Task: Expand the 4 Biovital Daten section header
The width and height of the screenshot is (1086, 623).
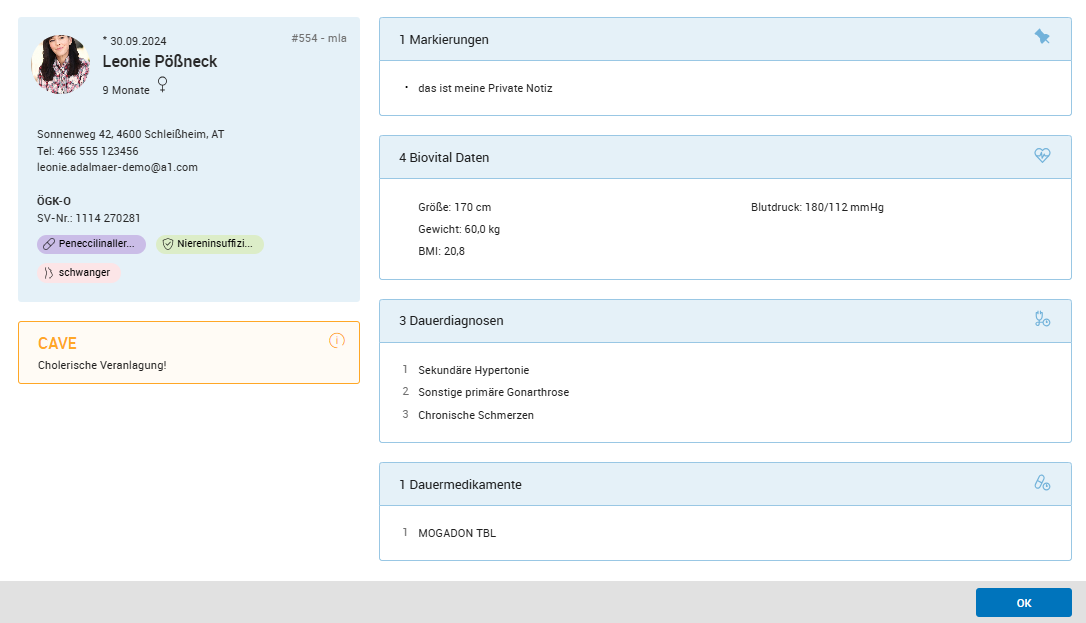Action: (x=700, y=157)
